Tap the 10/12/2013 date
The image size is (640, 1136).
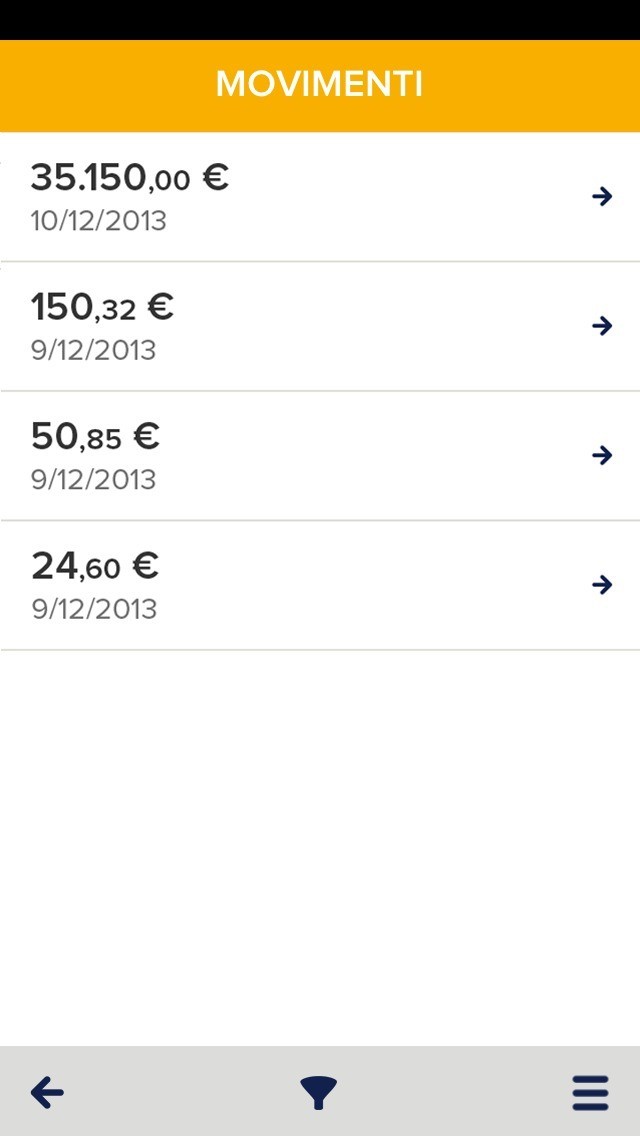[98, 221]
